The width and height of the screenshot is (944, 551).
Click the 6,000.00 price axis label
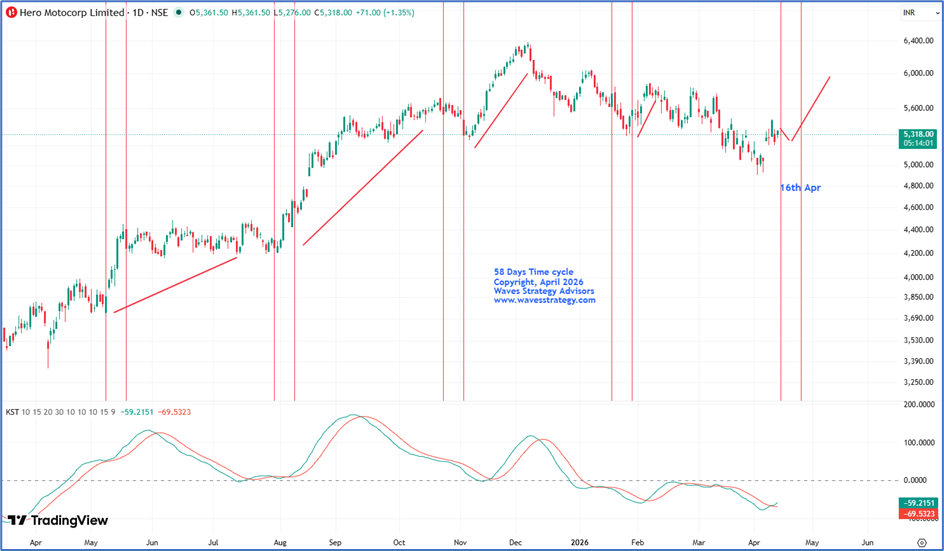[x=917, y=73]
